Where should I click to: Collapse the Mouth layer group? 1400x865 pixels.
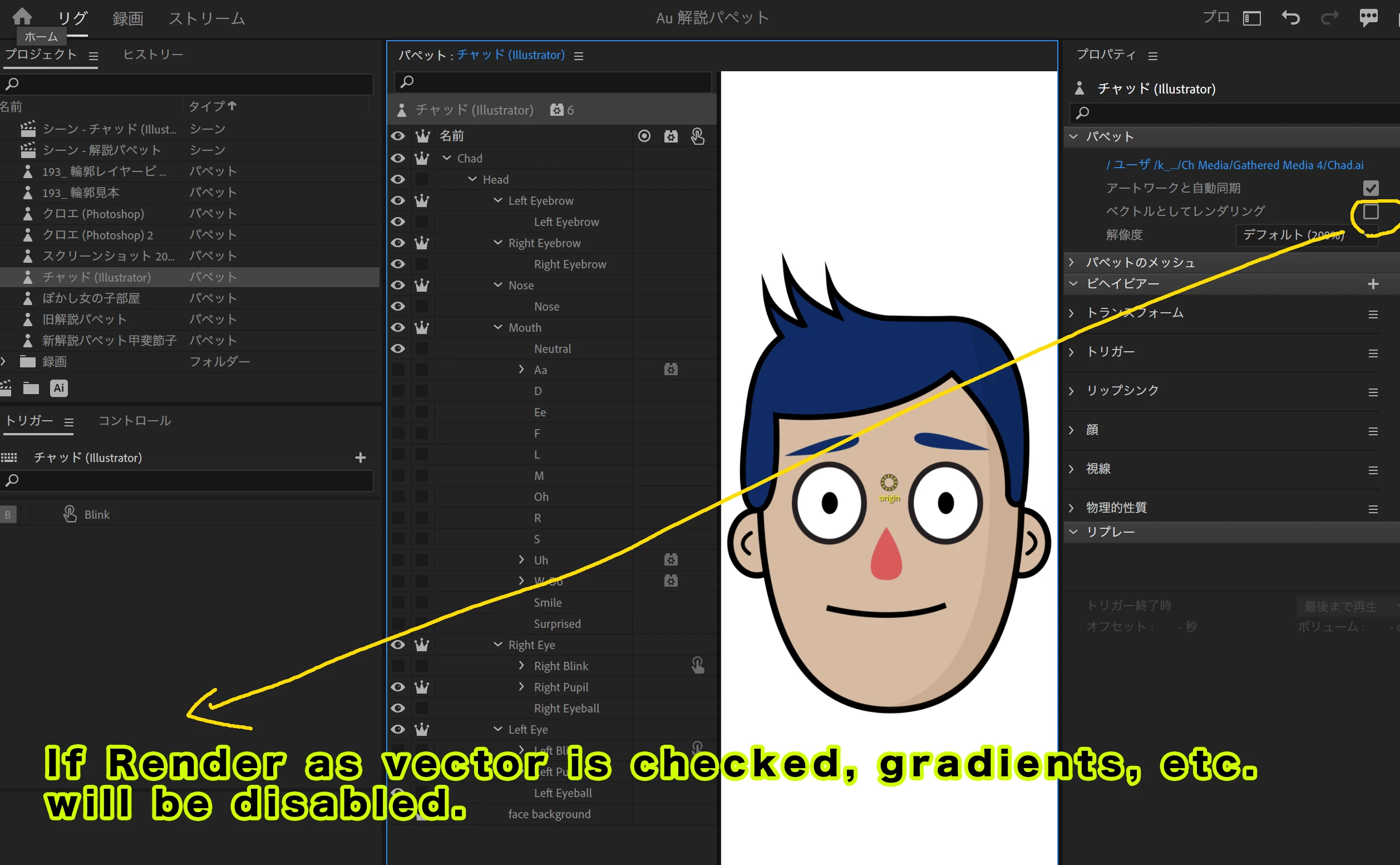497,327
